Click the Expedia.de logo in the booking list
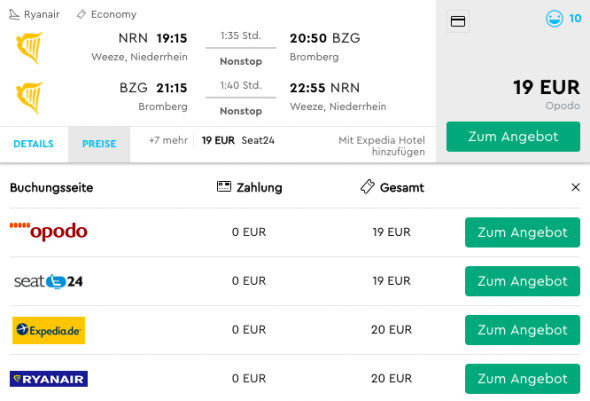The width and height of the screenshot is (590, 401). coord(49,330)
